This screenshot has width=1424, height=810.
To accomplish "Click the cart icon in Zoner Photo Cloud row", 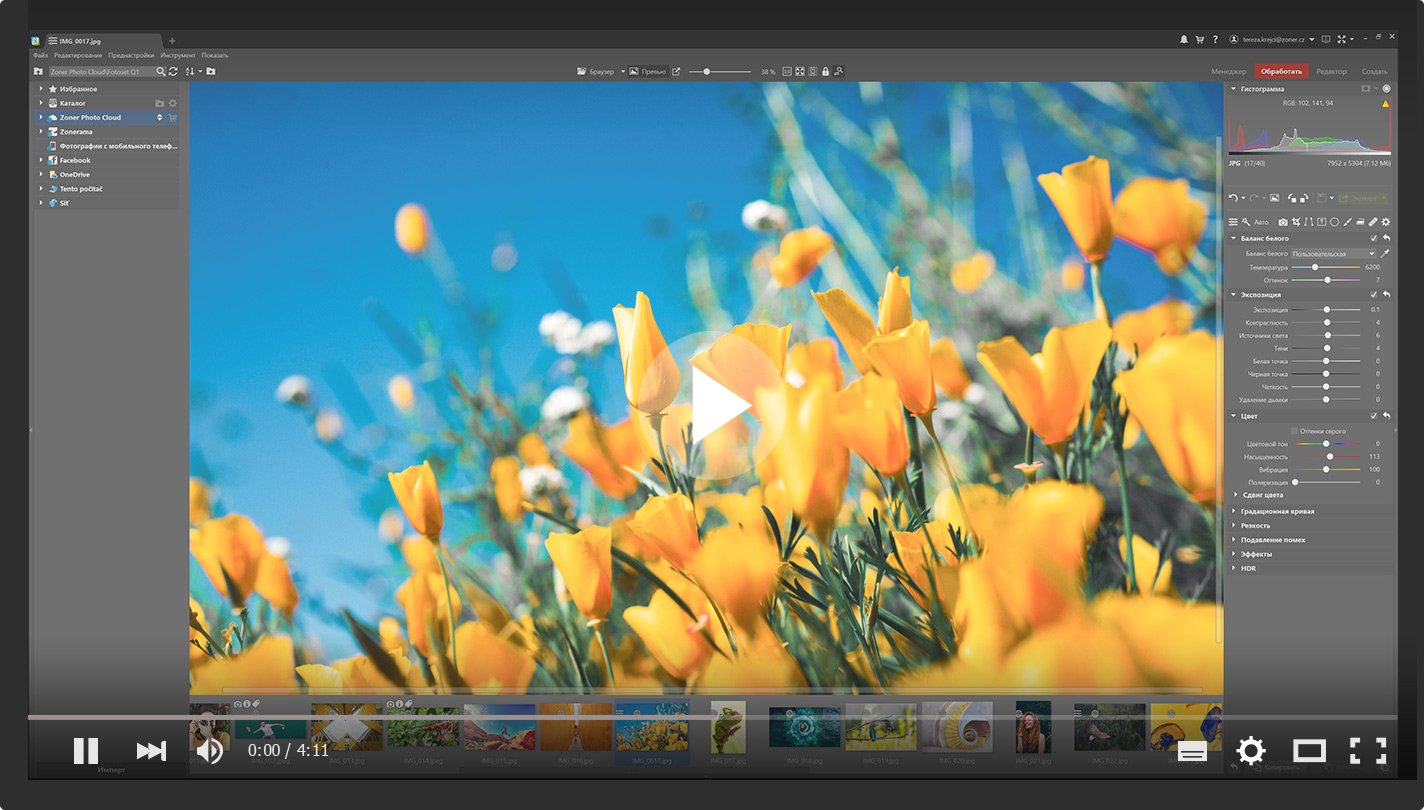I will (x=172, y=118).
